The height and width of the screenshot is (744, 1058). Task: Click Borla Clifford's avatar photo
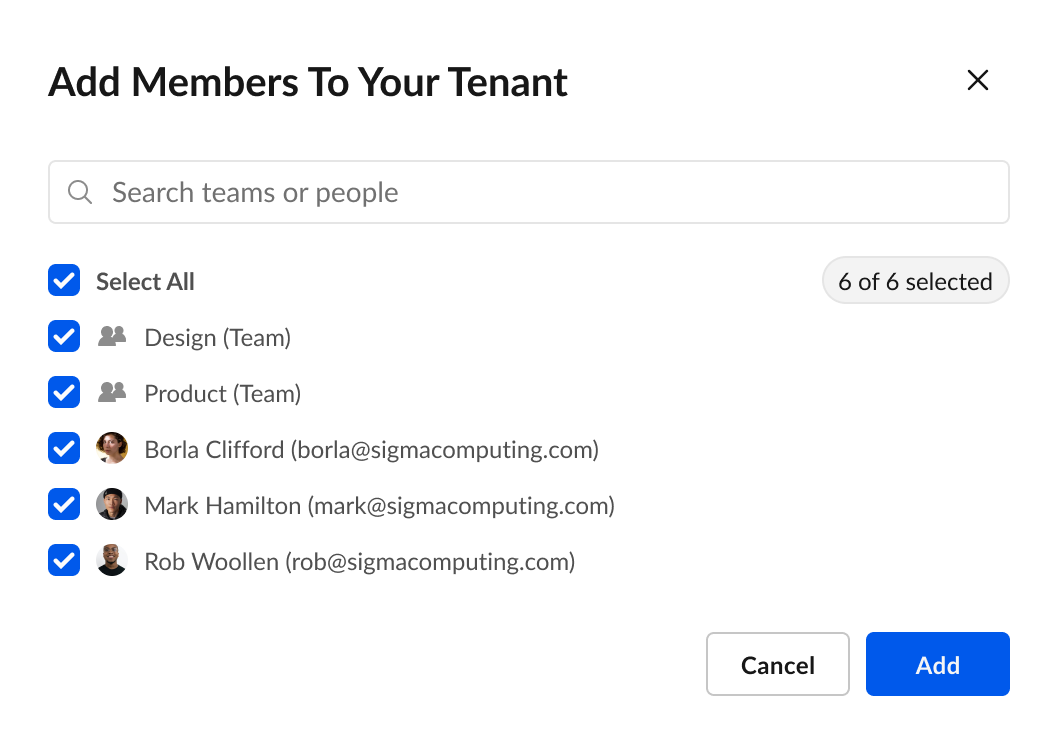pyautogui.click(x=112, y=449)
